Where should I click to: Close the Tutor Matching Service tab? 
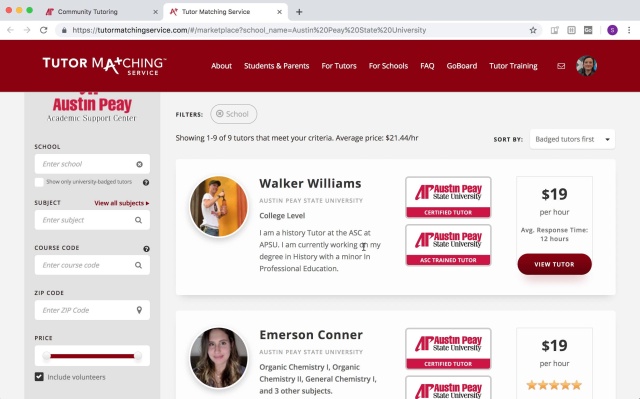pyautogui.click(x=280, y=12)
